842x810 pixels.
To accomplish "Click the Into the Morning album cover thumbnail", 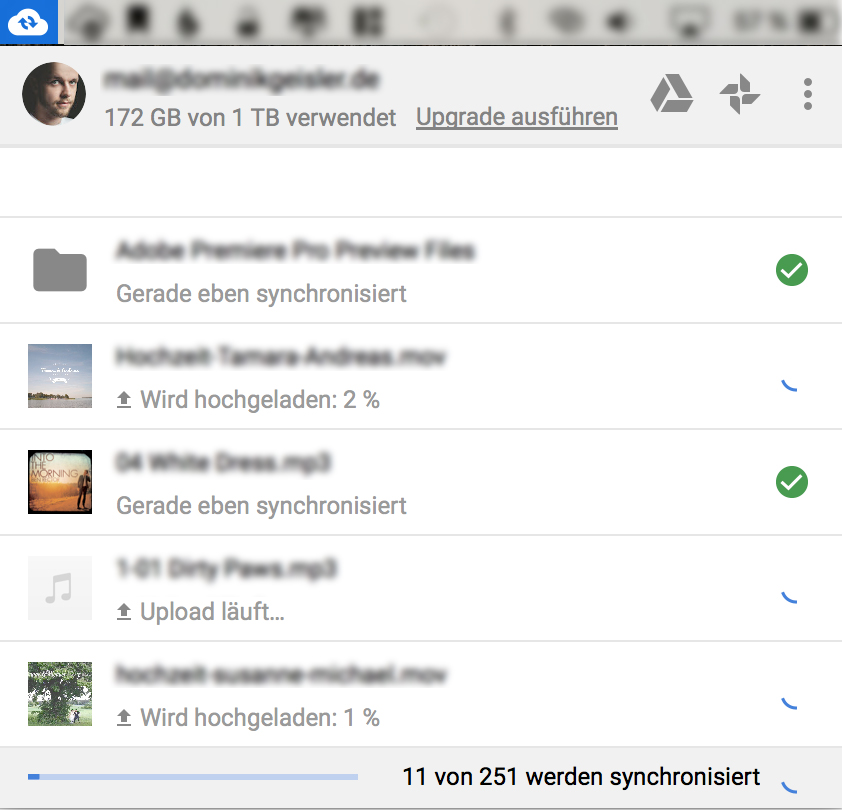I will pyautogui.click(x=60, y=482).
